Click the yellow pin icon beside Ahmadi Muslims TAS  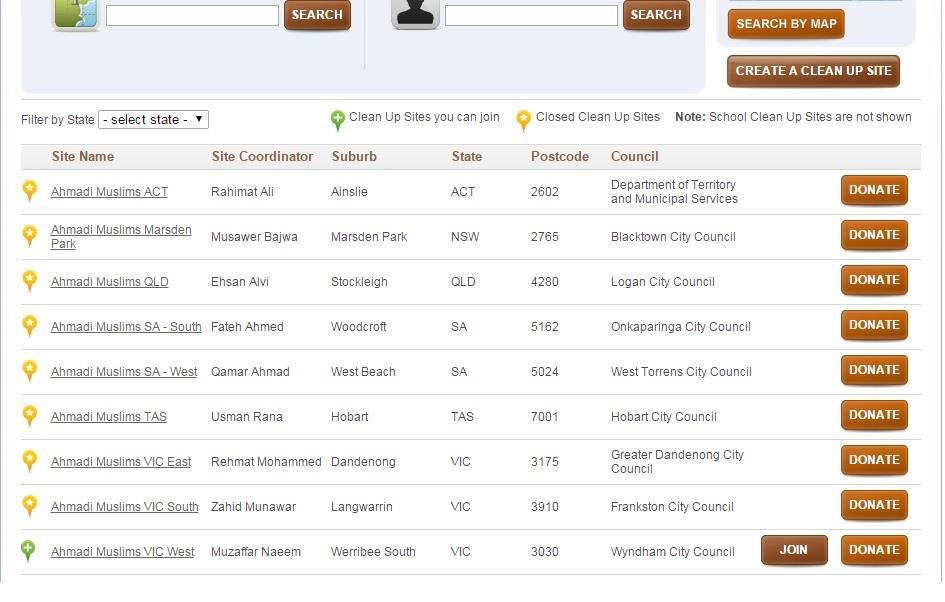point(30,415)
